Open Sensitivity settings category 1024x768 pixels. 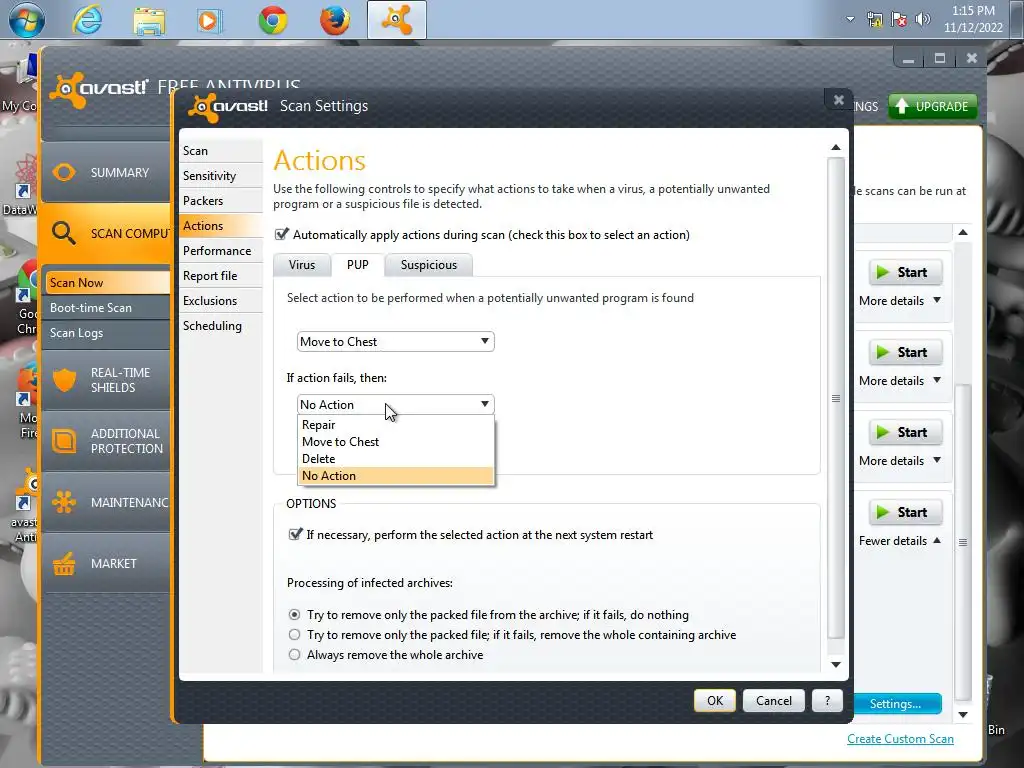221,176
